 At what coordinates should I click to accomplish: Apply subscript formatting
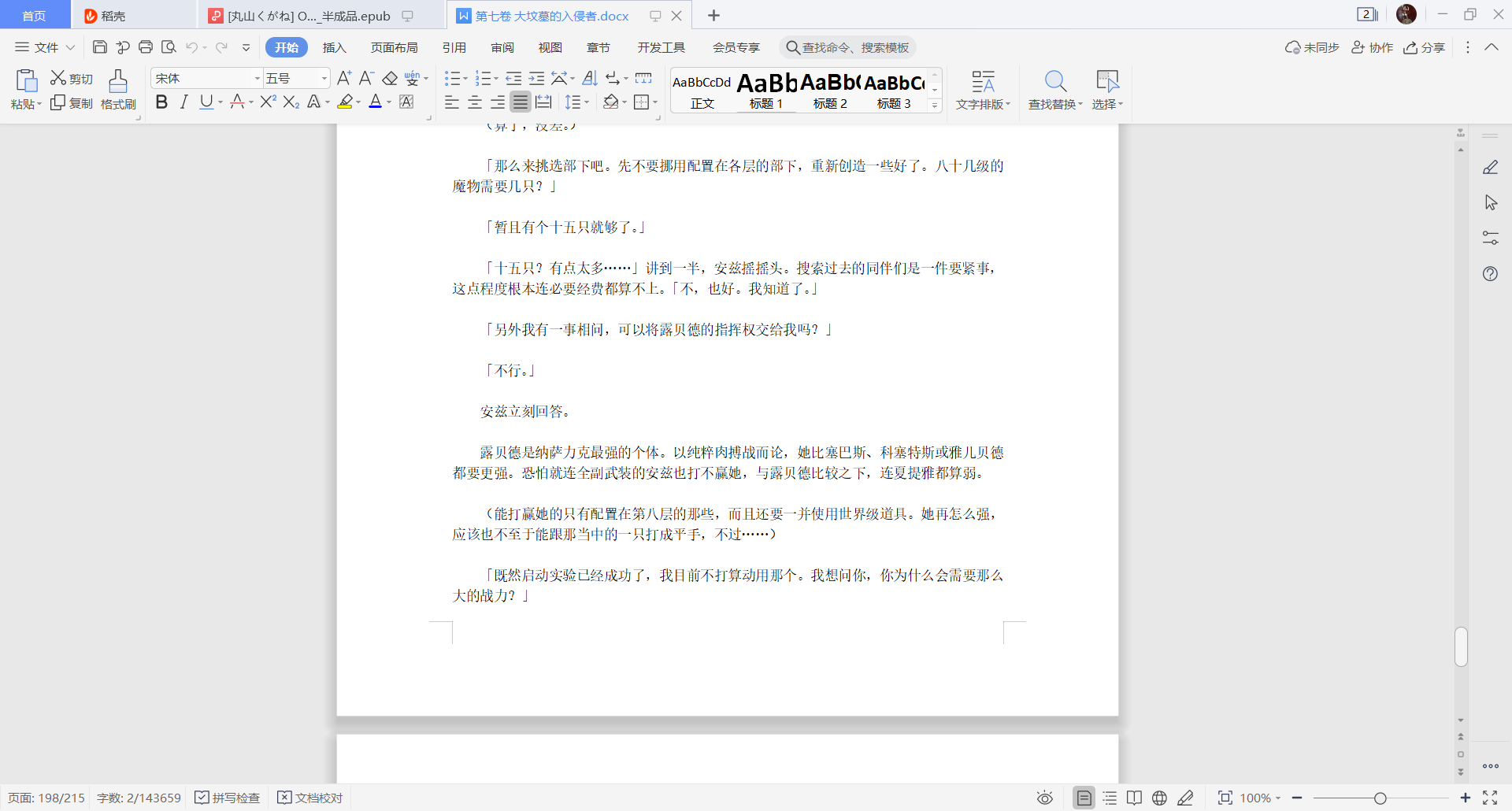[x=291, y=102]
